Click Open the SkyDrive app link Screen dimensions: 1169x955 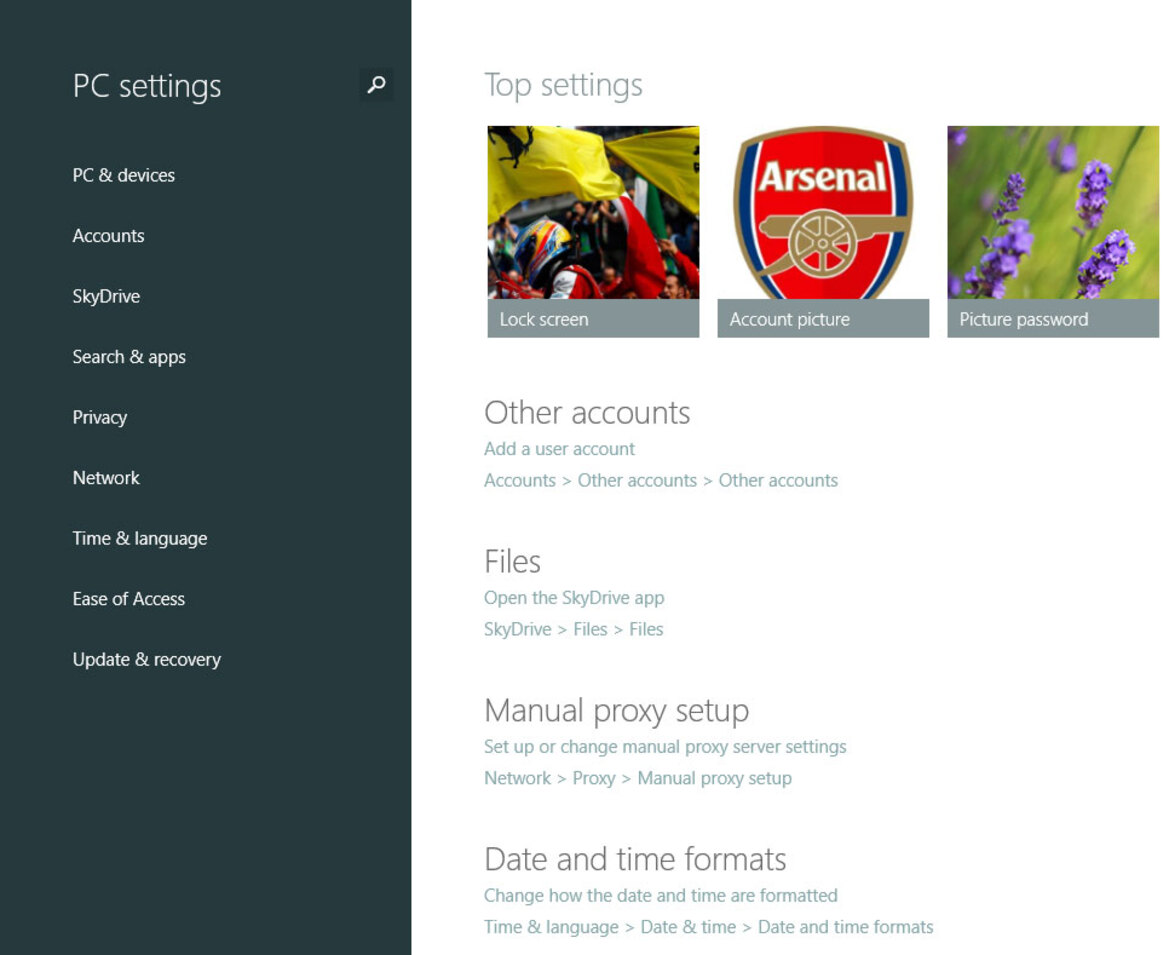coord(574,598)
